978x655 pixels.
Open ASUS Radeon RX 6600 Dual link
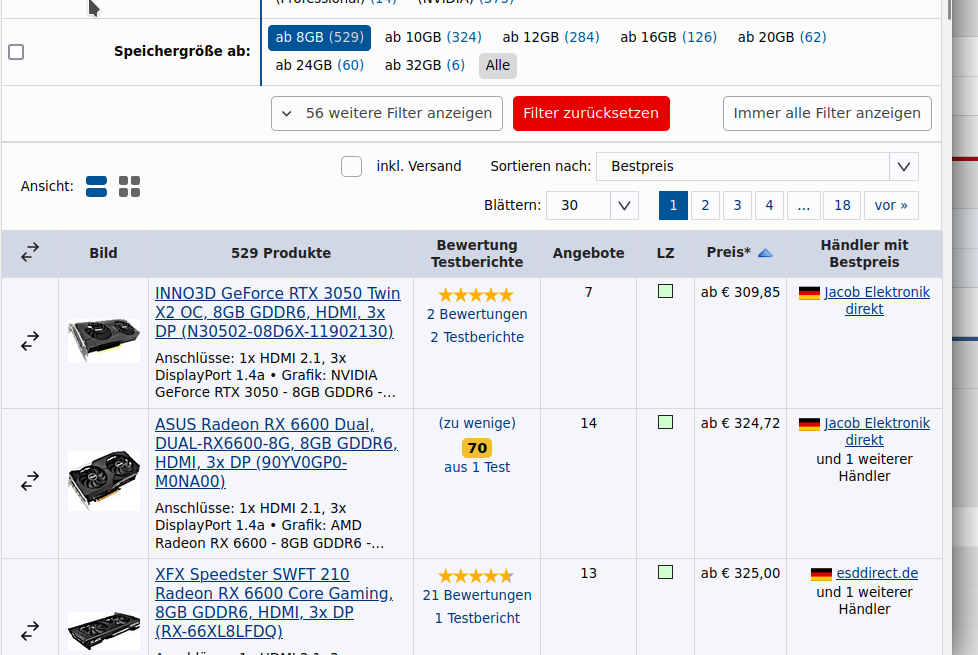(x=276, y=453)
